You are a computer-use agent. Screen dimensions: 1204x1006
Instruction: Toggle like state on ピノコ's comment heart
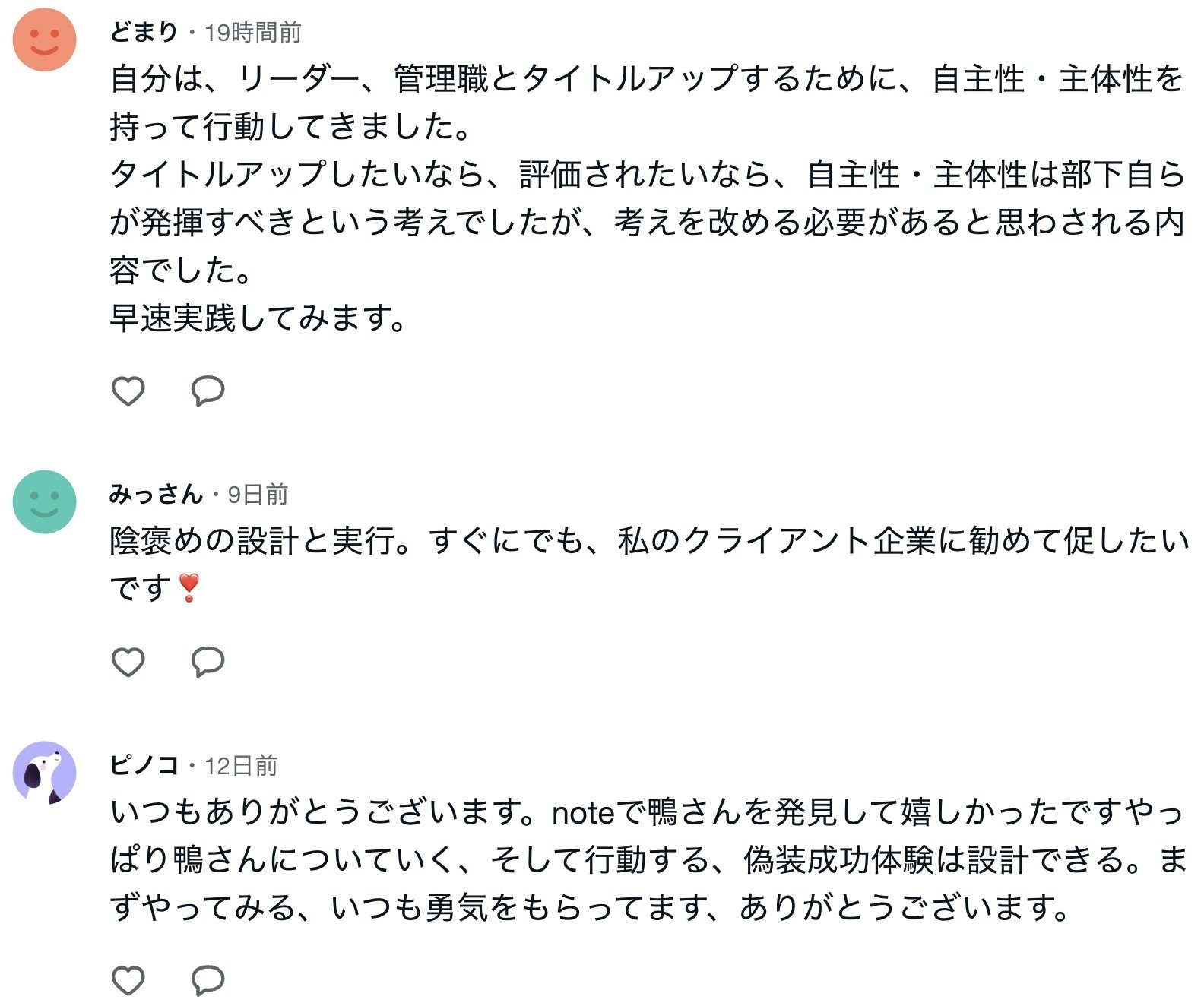pos(129,981)
